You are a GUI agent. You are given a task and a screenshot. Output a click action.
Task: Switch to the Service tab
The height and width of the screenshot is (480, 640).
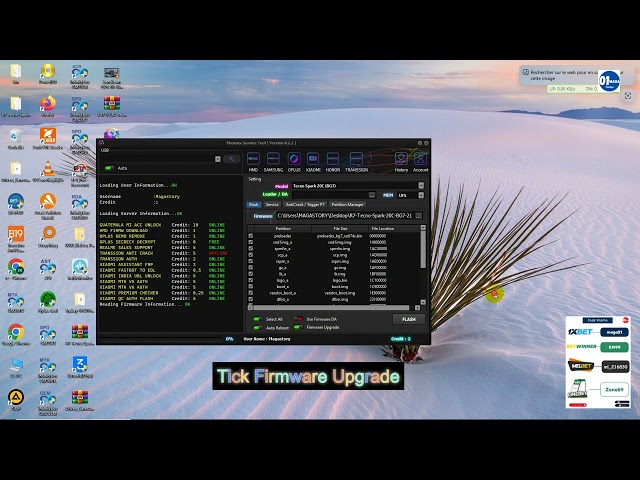272,204
